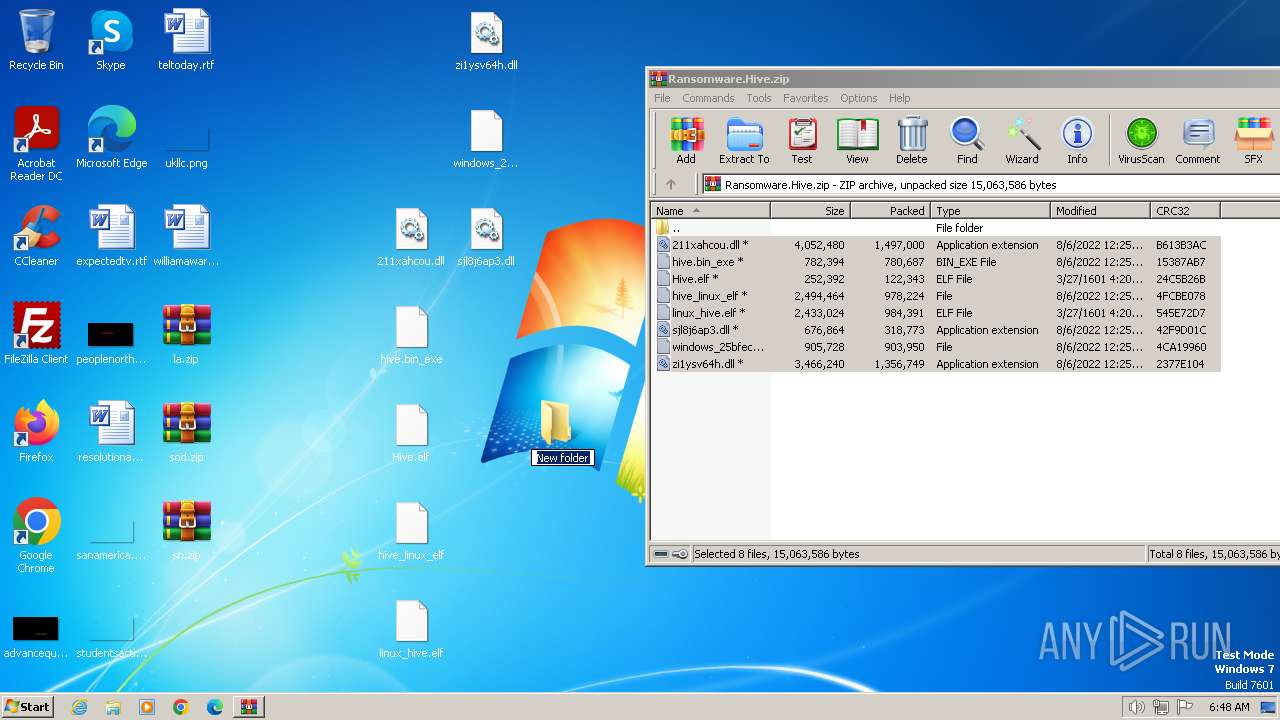Add archive Comment
1280x720 pixels.
1198,140
